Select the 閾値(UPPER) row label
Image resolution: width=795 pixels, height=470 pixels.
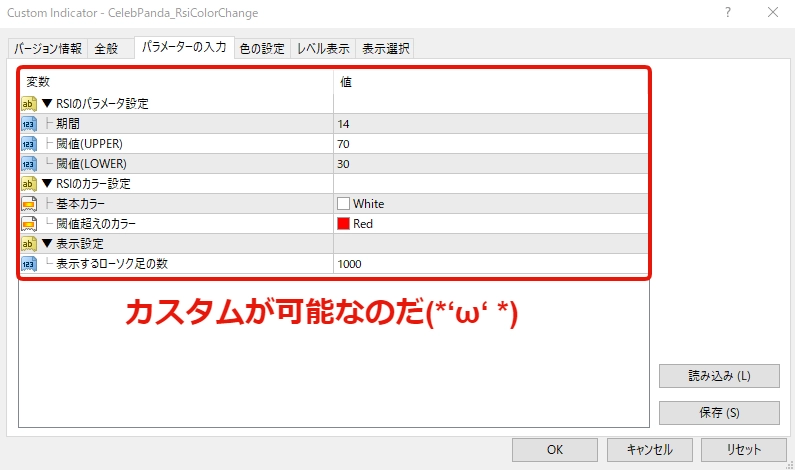[x=89, y=144]
